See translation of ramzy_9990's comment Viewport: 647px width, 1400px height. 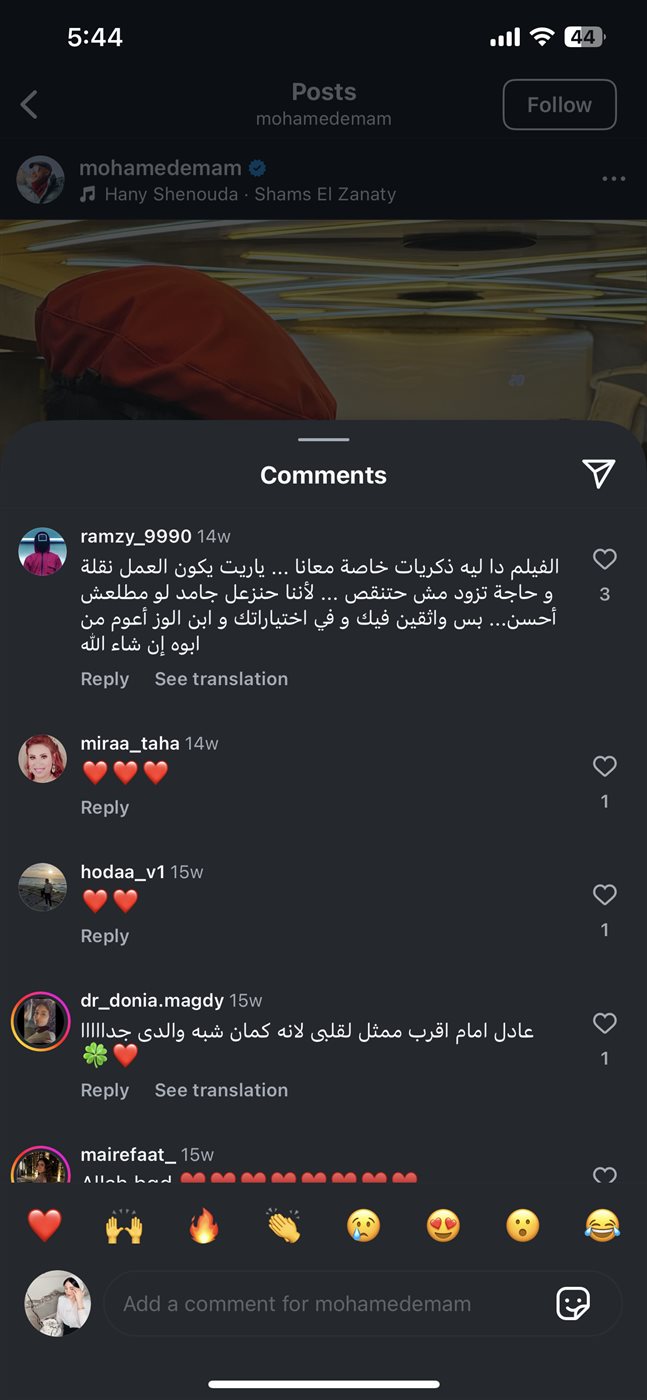(221, 679)
